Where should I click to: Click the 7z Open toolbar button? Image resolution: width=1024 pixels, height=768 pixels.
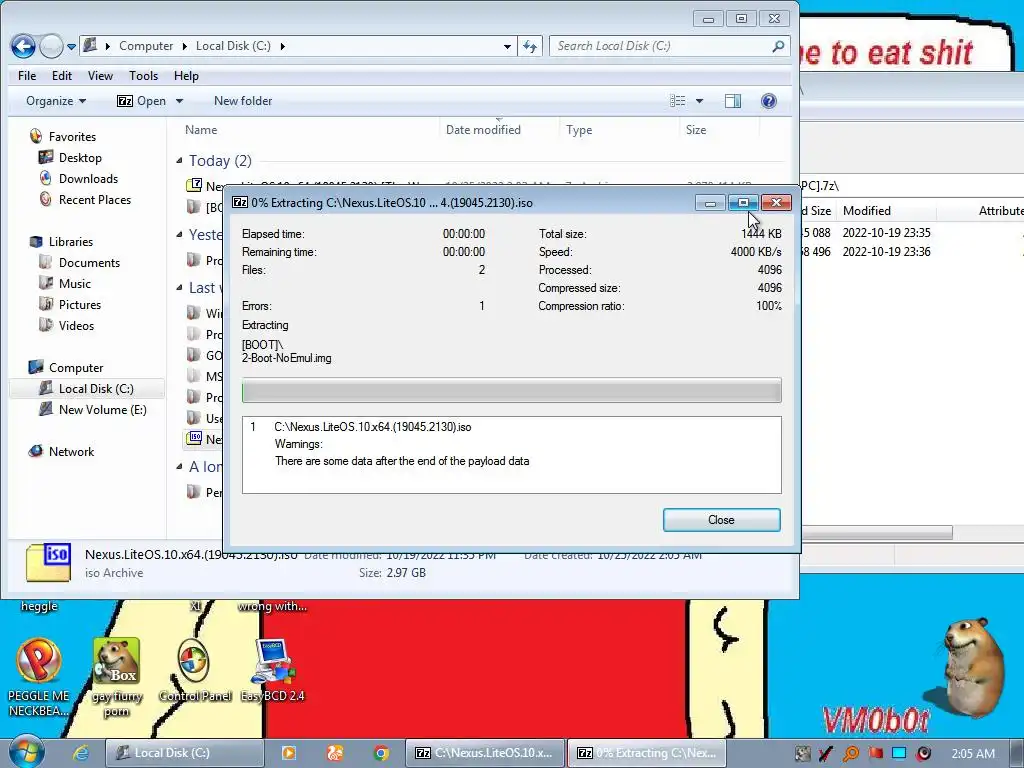[141, 101]
